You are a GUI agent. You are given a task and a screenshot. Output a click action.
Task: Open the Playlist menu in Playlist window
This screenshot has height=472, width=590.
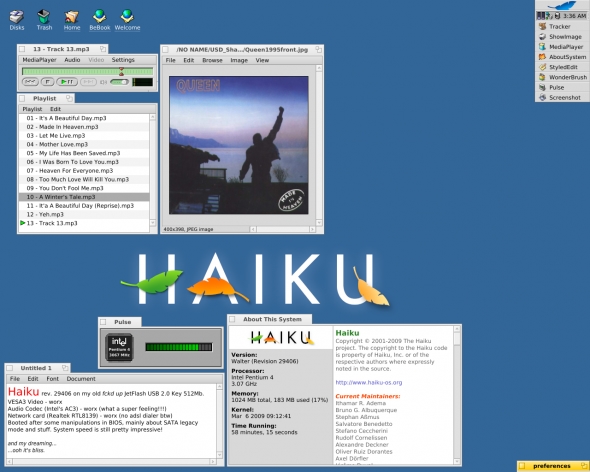pyautogui.click(x=32, y=109)
